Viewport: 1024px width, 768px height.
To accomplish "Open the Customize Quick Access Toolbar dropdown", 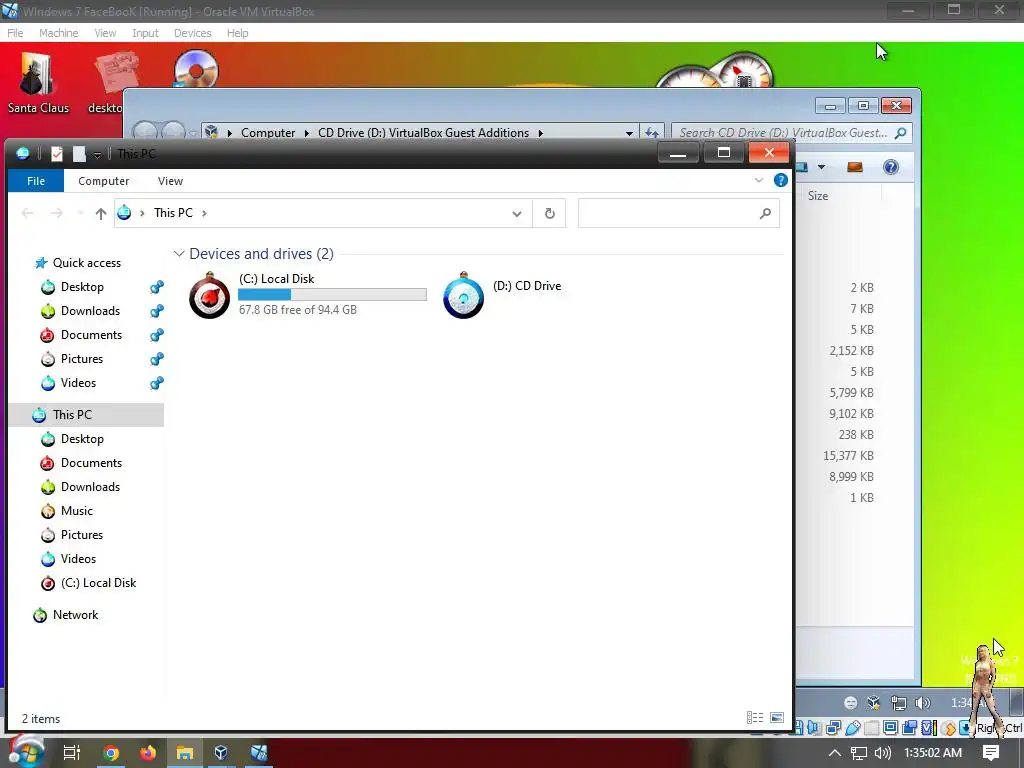I will [x=97, y=154].
